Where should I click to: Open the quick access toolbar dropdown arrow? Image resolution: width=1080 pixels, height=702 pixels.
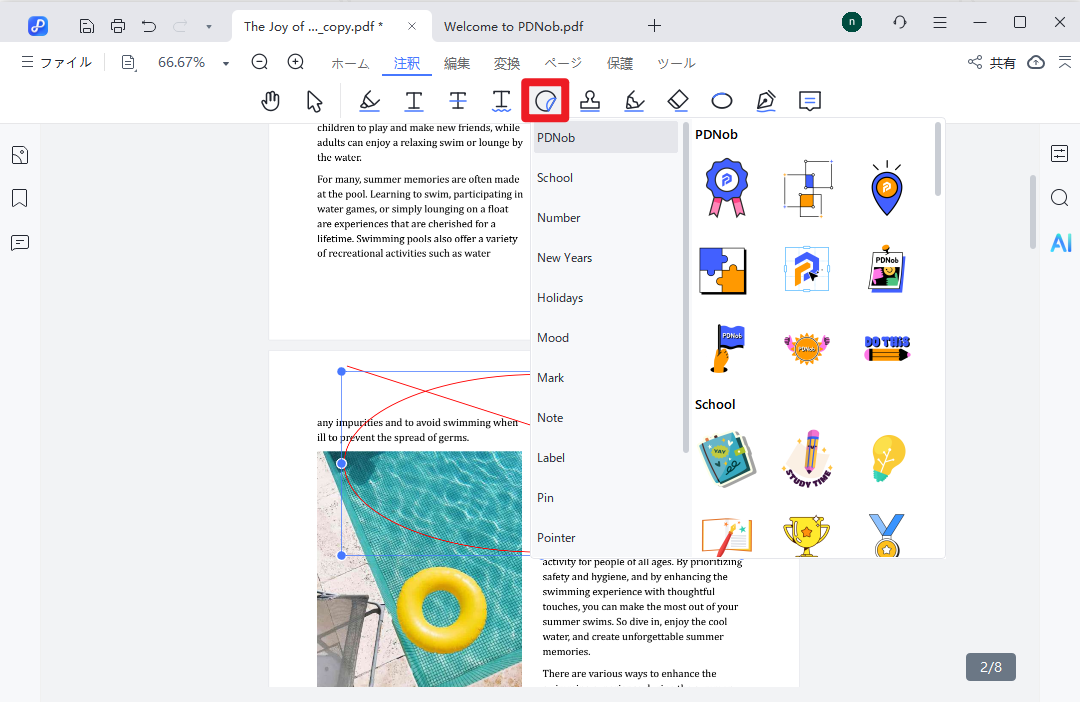point(208,25)
